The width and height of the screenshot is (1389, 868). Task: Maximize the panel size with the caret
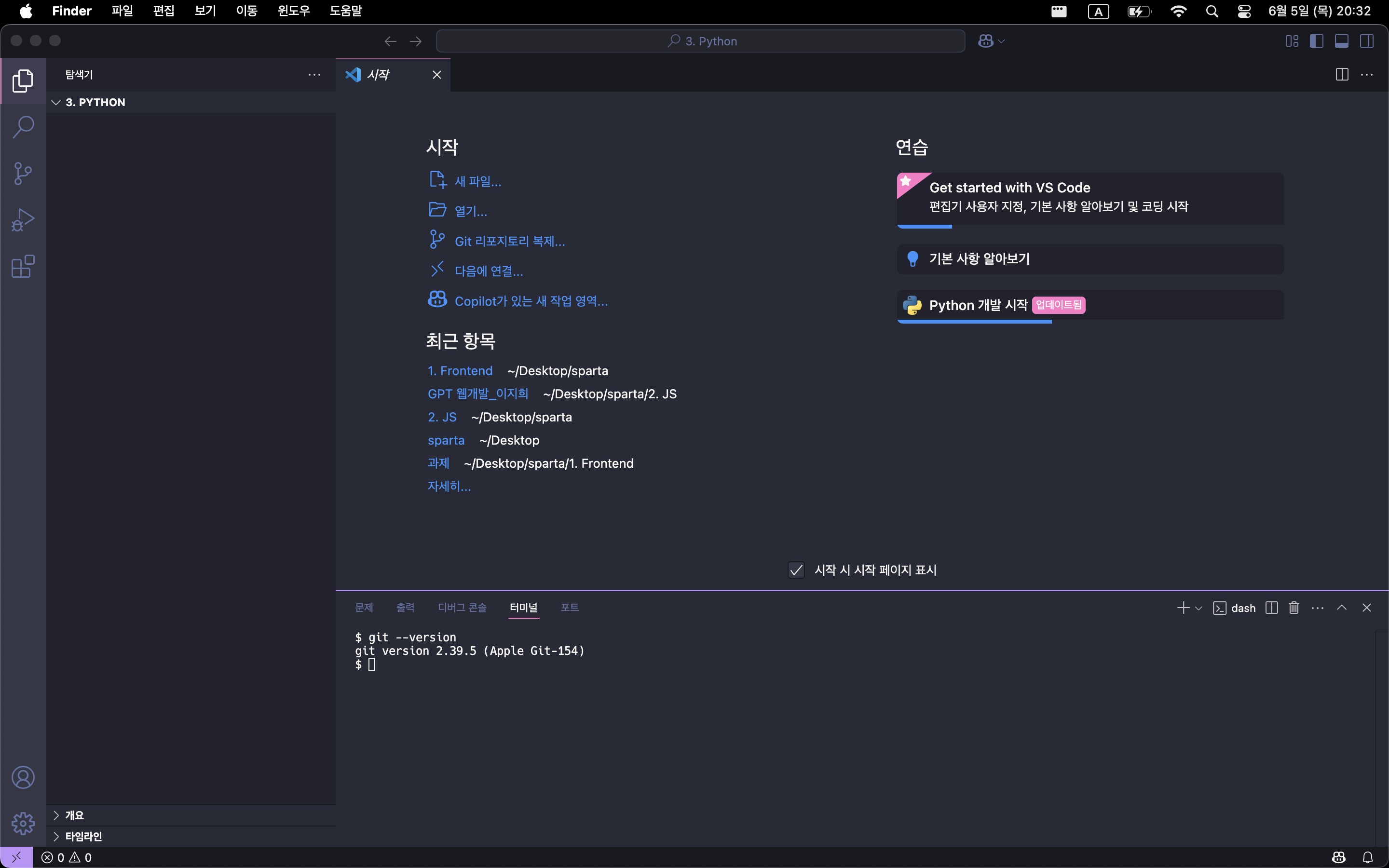click(1342, 608)
